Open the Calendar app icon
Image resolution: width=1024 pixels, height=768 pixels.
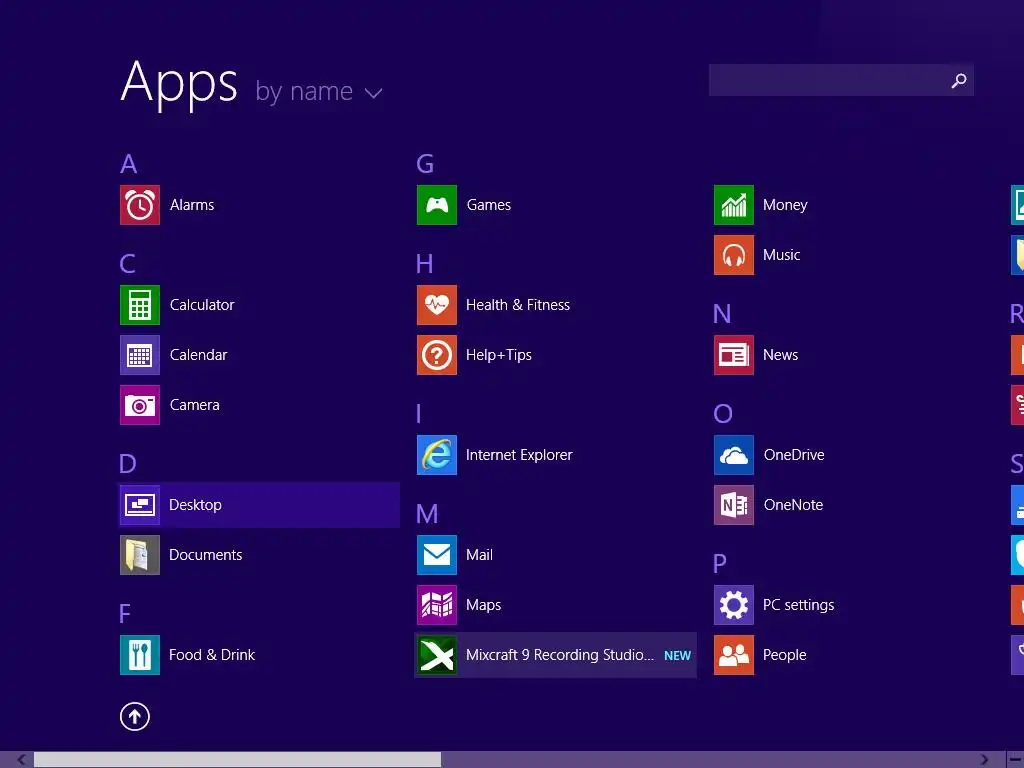tap(140, 355)
